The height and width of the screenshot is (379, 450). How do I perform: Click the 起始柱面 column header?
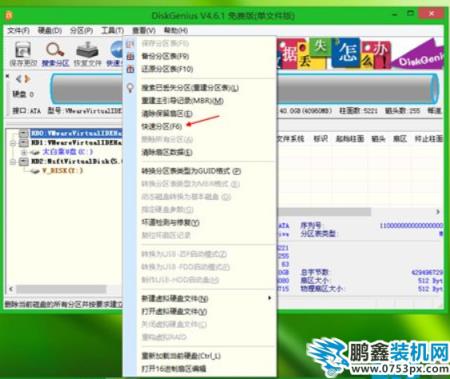350,139
